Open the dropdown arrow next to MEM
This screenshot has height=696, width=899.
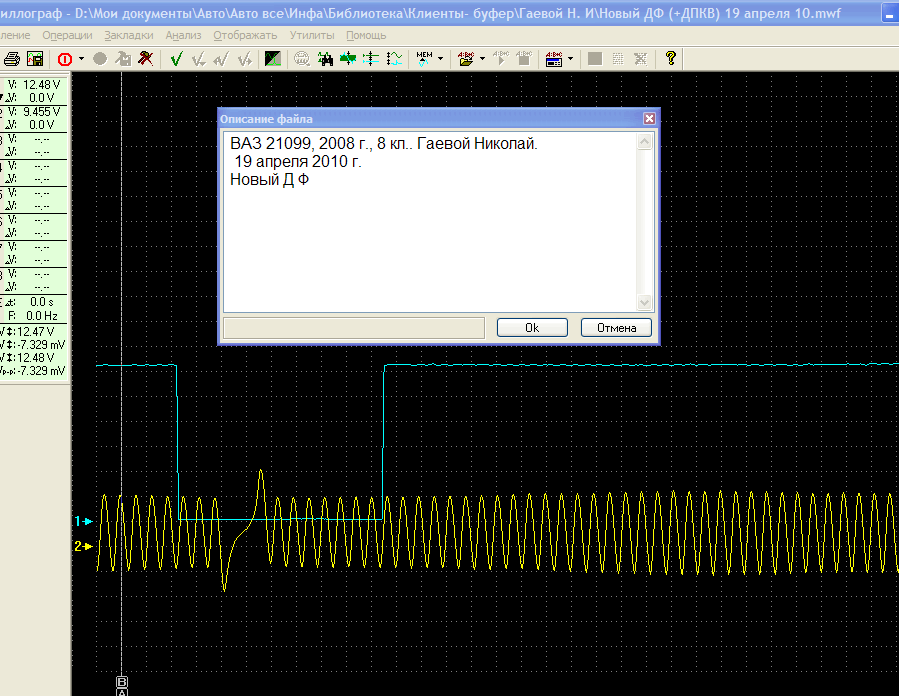440,58
